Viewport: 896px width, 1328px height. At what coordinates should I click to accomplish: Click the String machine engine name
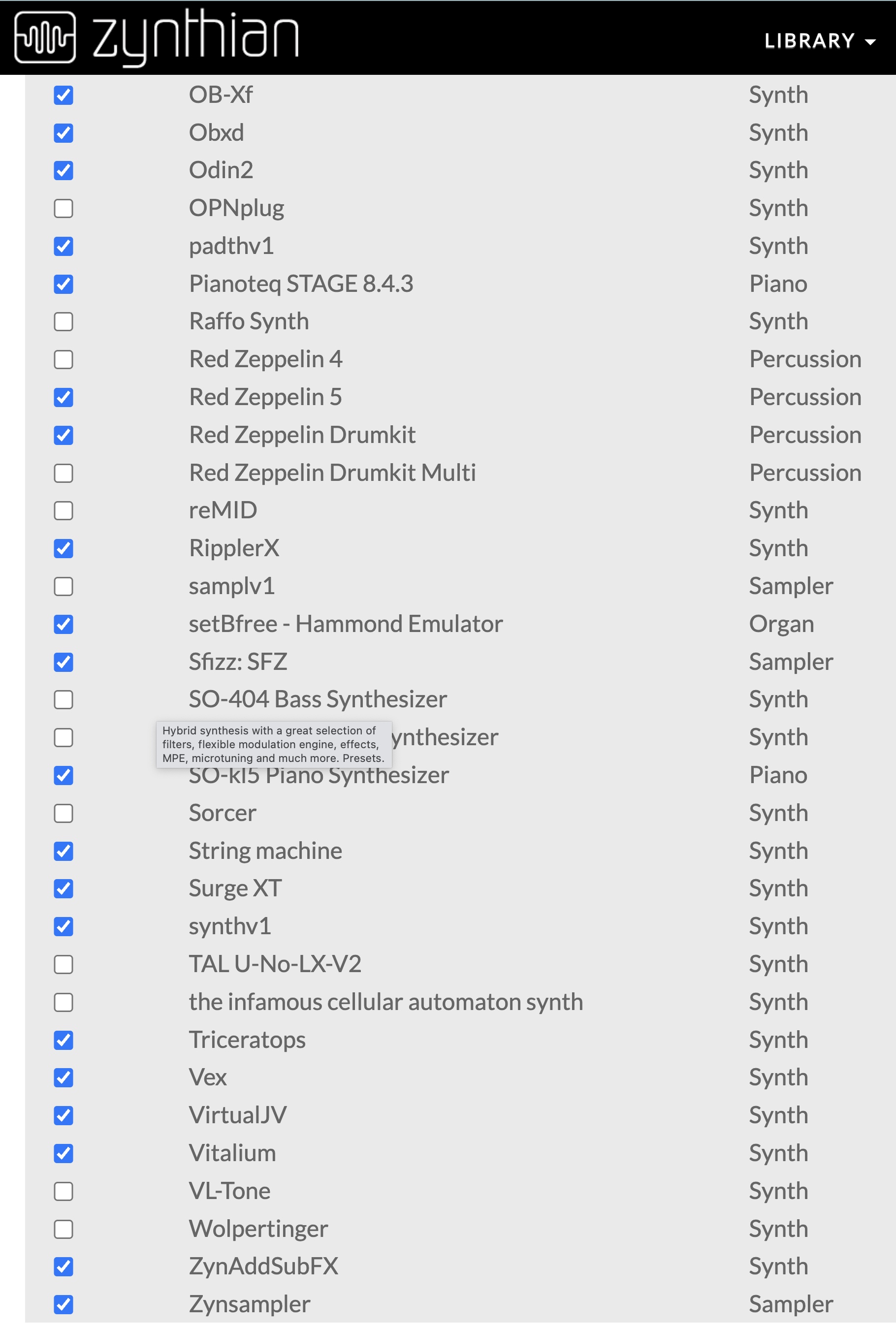pyautogui.click(x=265, y=851)
